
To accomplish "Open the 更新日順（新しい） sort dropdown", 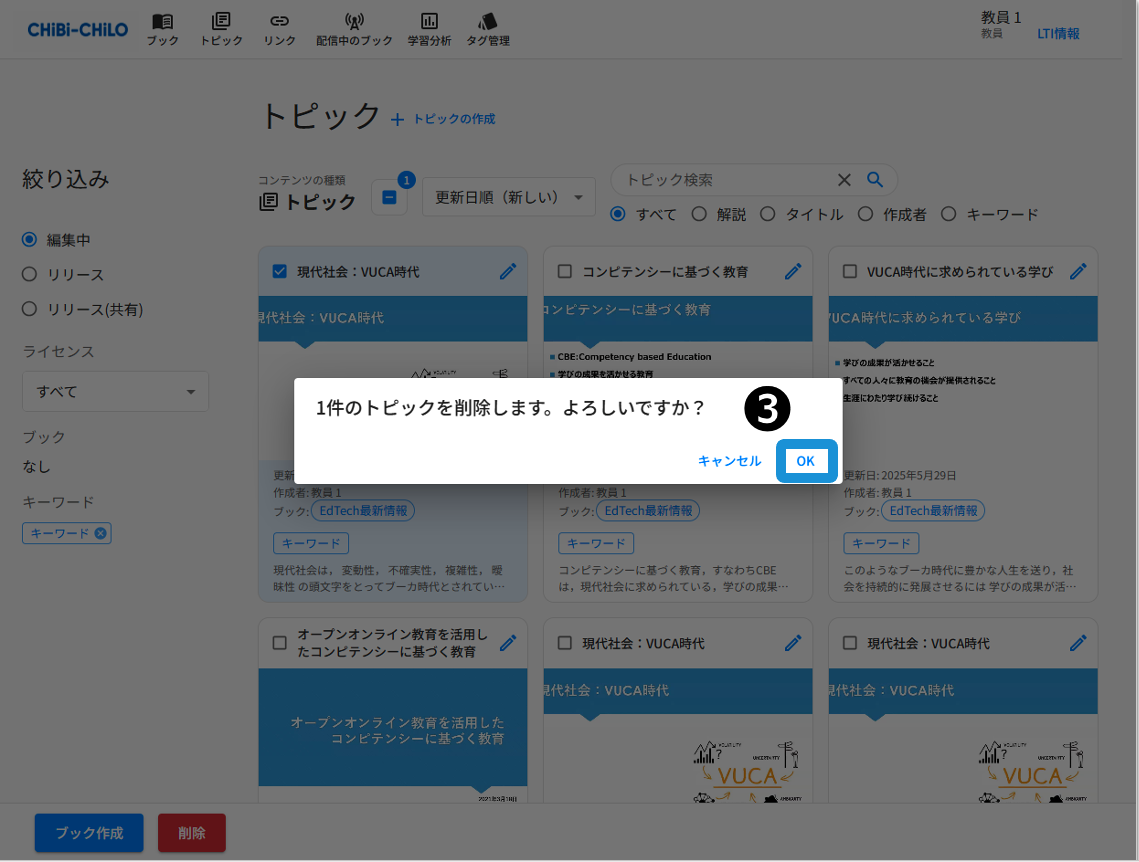I will pos(508,197).
